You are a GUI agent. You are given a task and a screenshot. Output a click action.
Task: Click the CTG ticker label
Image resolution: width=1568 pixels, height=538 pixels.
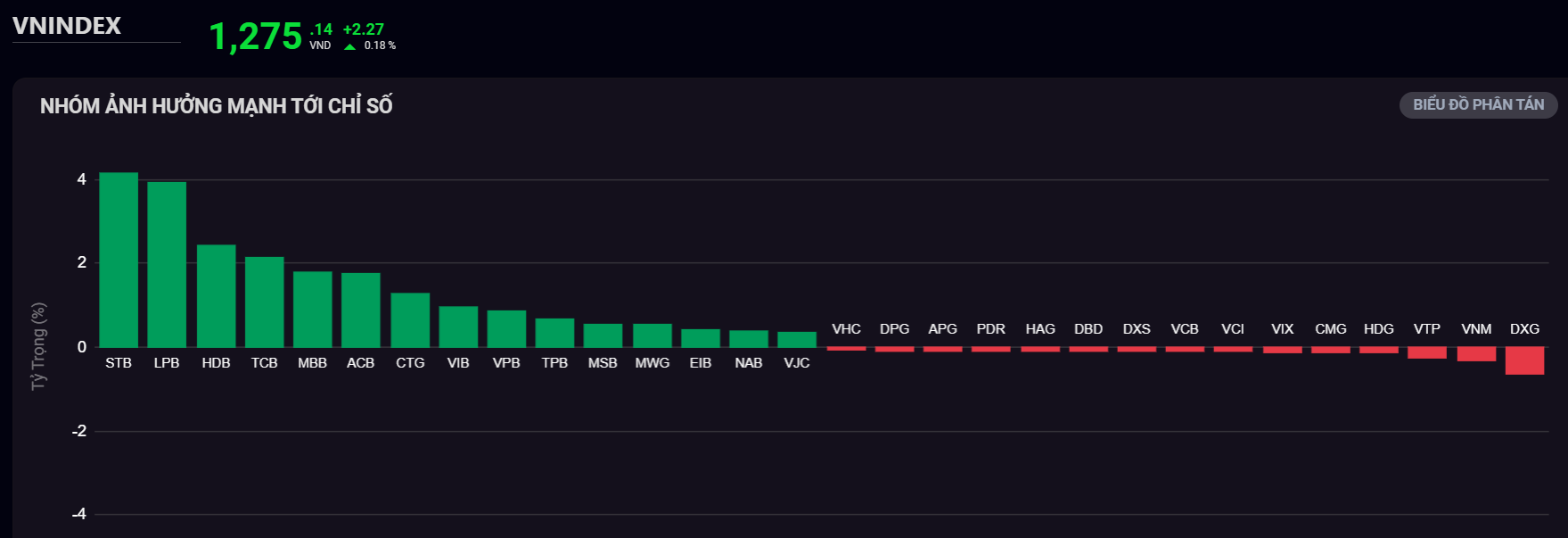pos(410,363)
